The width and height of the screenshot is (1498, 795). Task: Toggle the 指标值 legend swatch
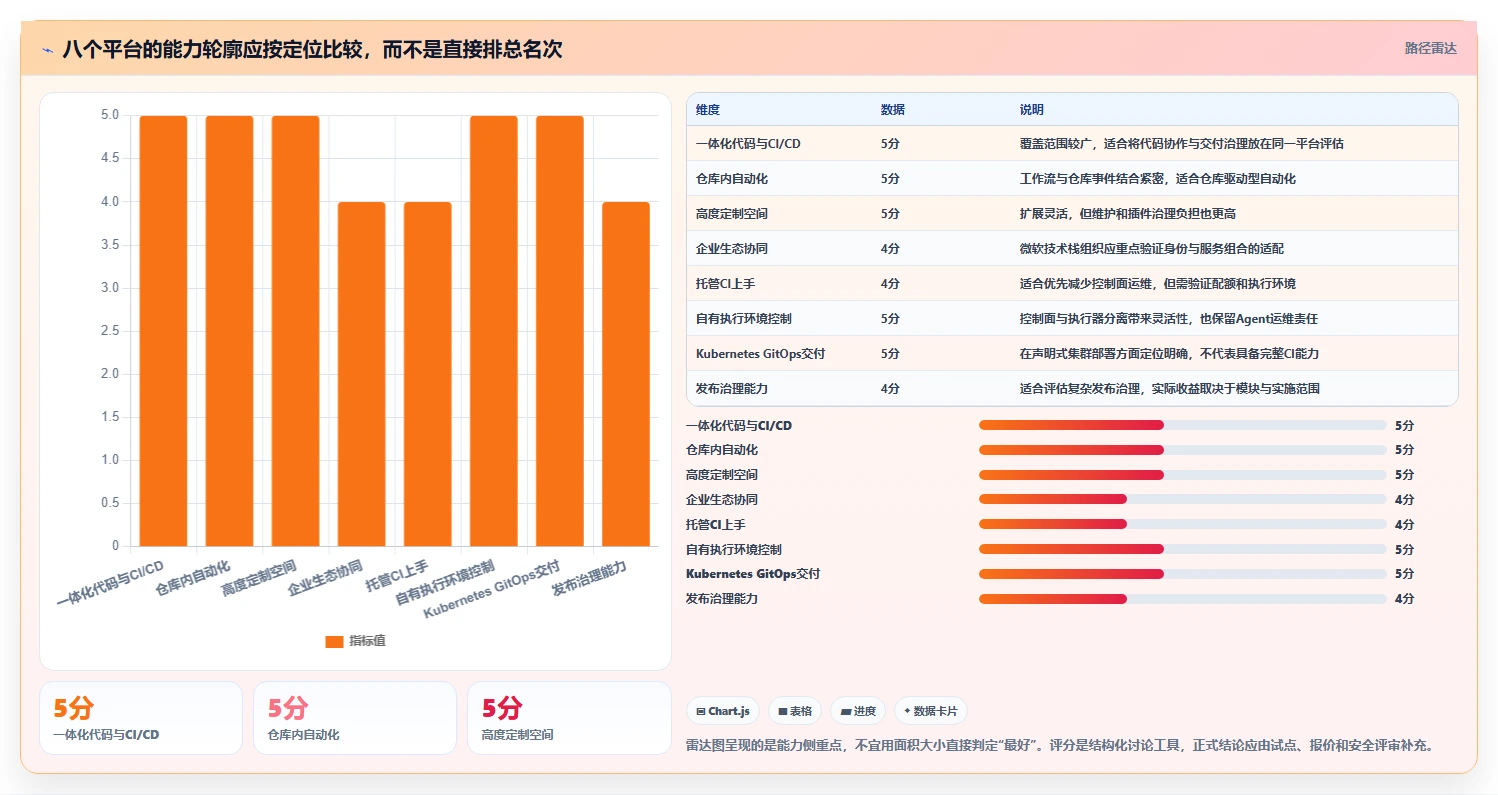coord(334,641)
